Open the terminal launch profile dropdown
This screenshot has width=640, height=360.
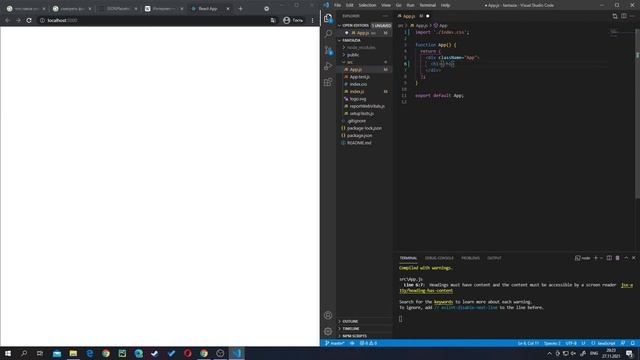[x=601, y=258]
